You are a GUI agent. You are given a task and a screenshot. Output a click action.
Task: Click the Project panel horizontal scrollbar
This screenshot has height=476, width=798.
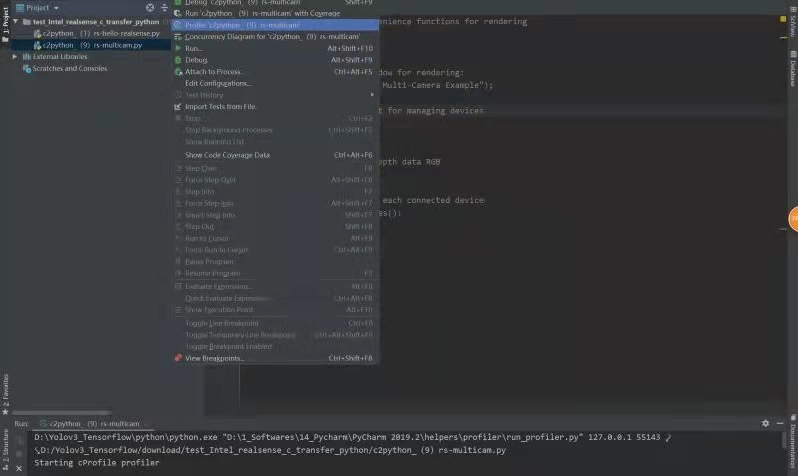click(61, 412)
